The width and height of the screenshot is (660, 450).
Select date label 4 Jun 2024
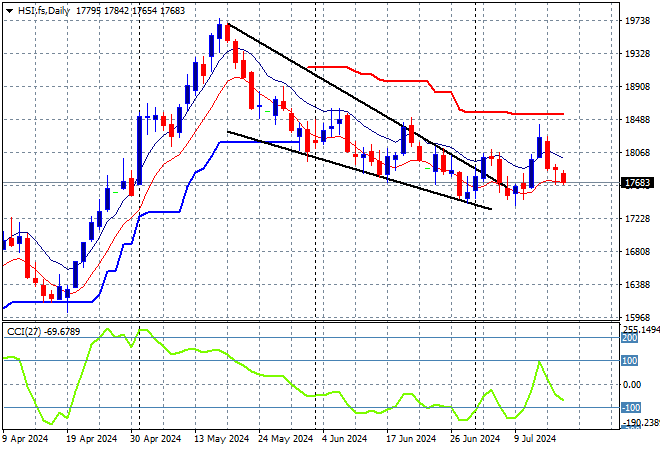(x=344, y=439)
